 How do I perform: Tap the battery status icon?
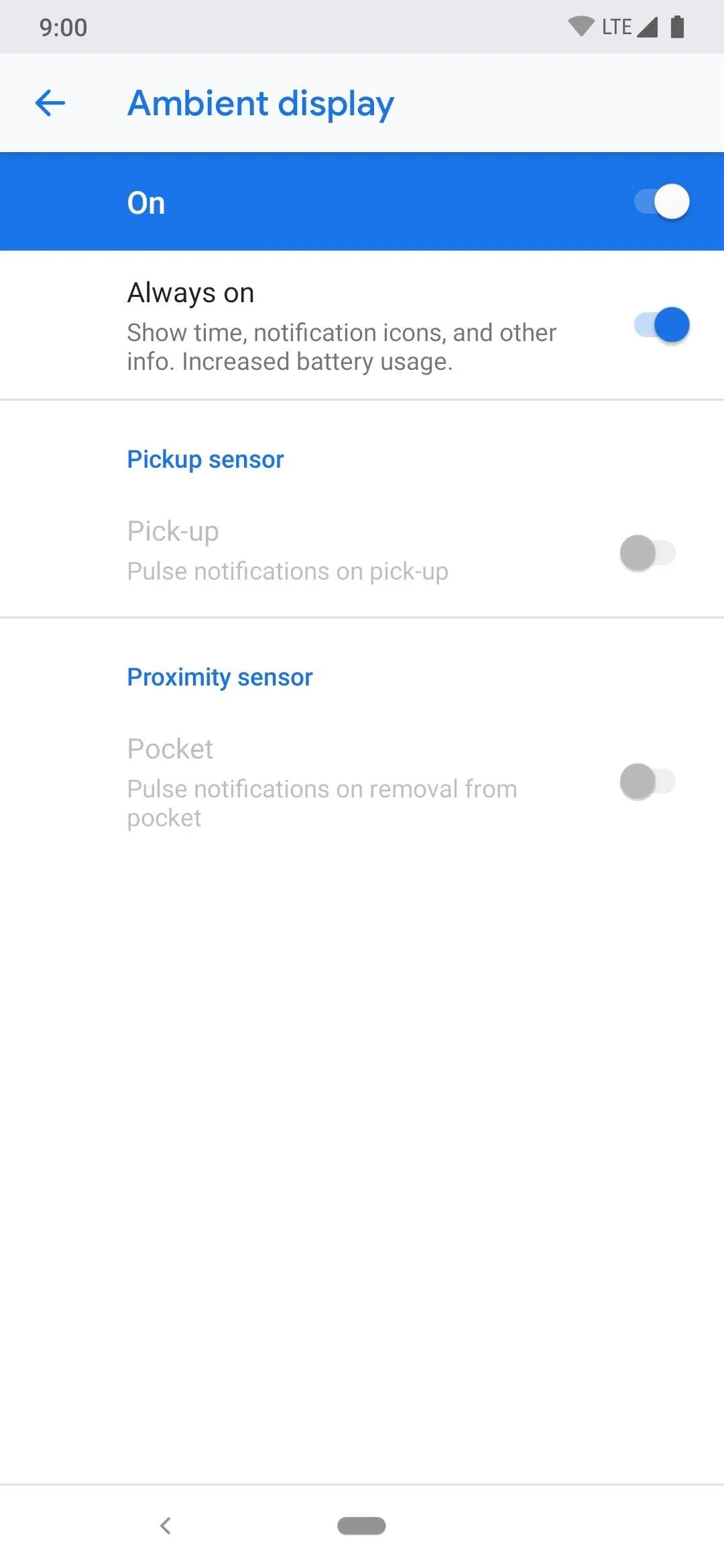(x=678, y=27)
